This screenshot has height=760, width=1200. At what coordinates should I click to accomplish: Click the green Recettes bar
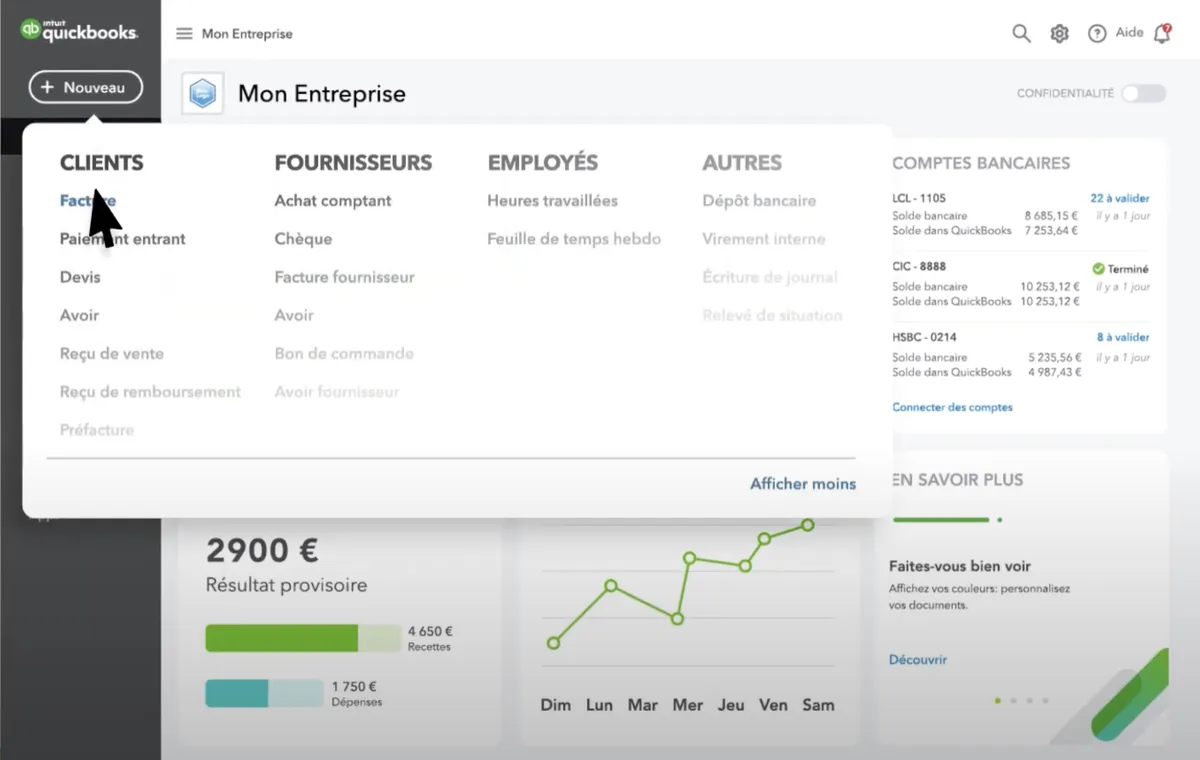tap(302, 638)
